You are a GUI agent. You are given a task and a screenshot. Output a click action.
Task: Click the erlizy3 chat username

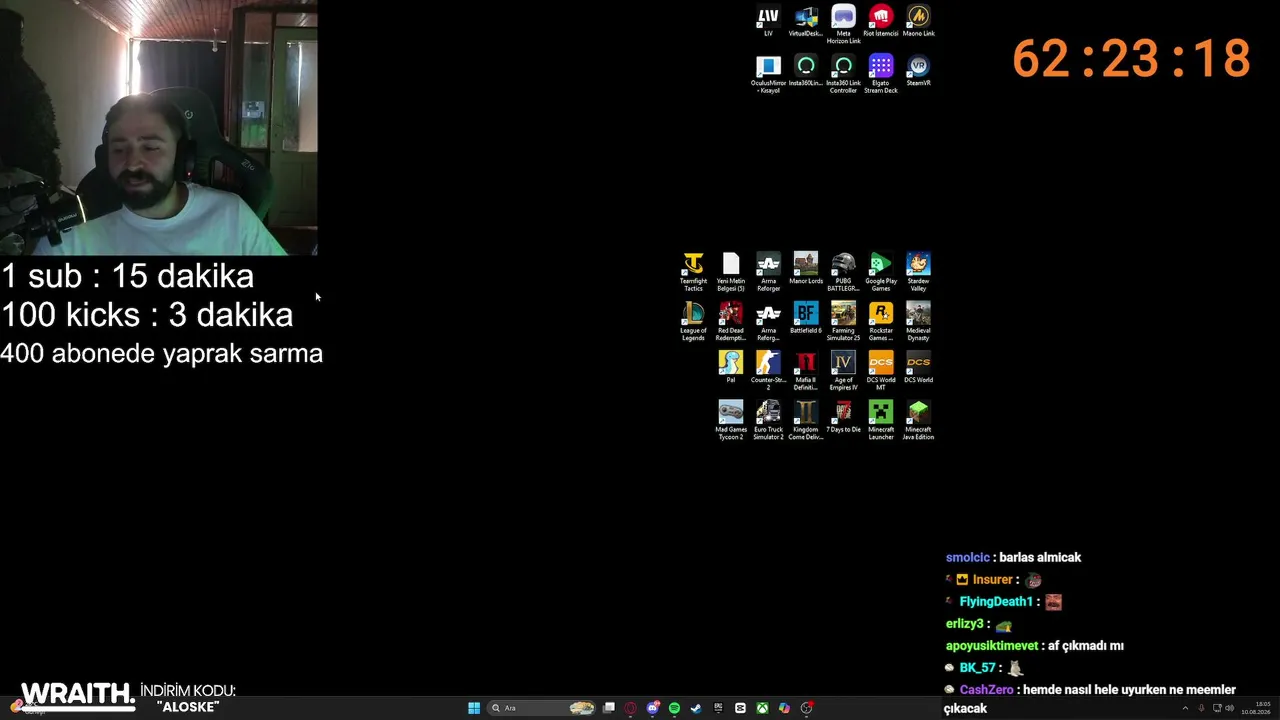tap(965, 624)
